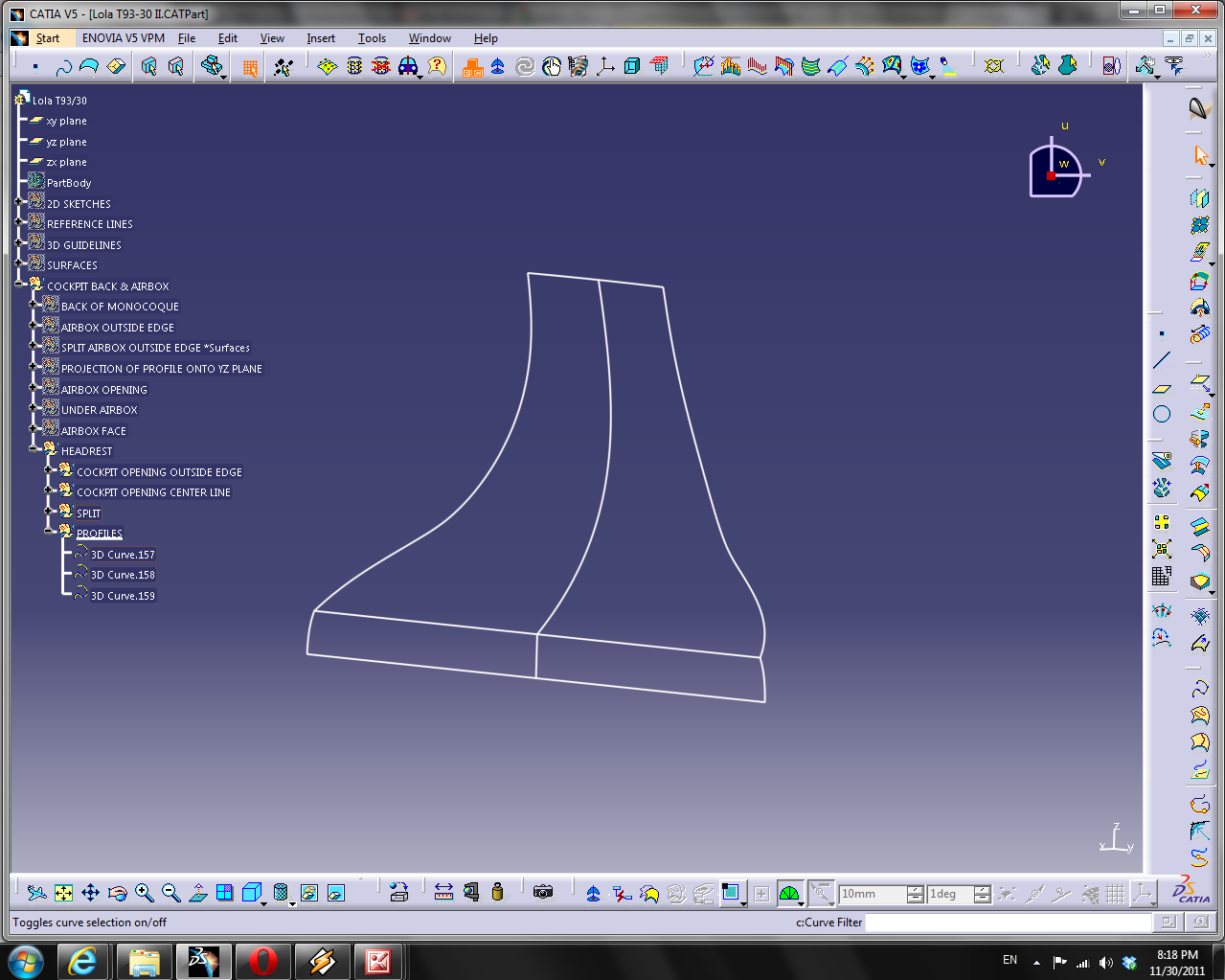Viewport: 1225px width, 980px height.
Task: Click the yellow knot icon in top toolbar
Action: (x=994, y=66)
